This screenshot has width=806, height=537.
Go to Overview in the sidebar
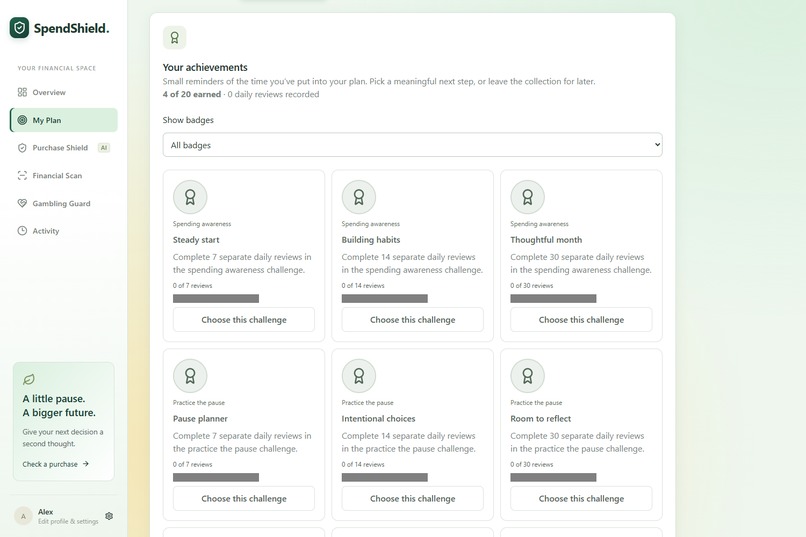(64, 92)
